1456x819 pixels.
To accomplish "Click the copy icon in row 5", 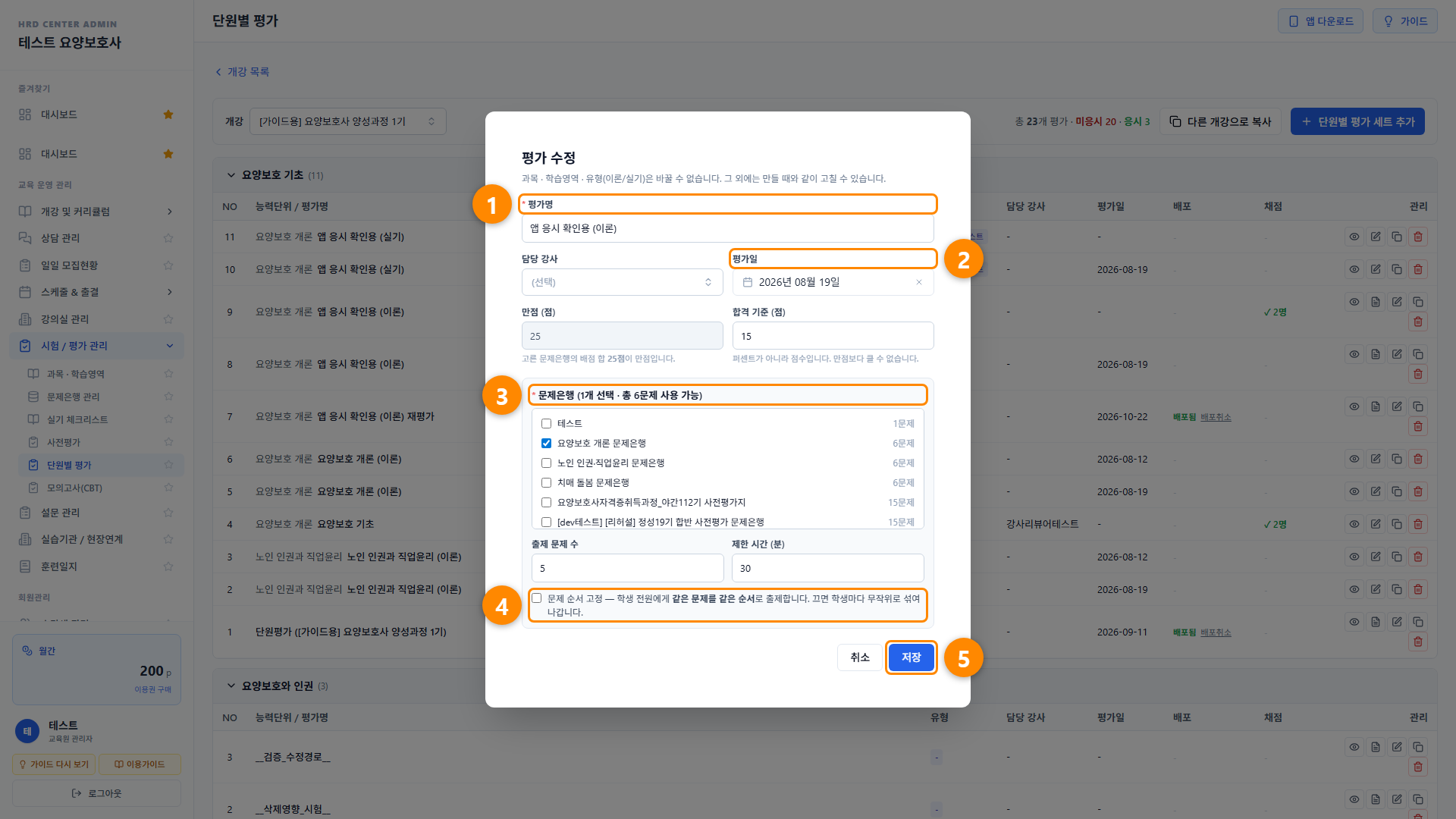I will coord(1397,491).
